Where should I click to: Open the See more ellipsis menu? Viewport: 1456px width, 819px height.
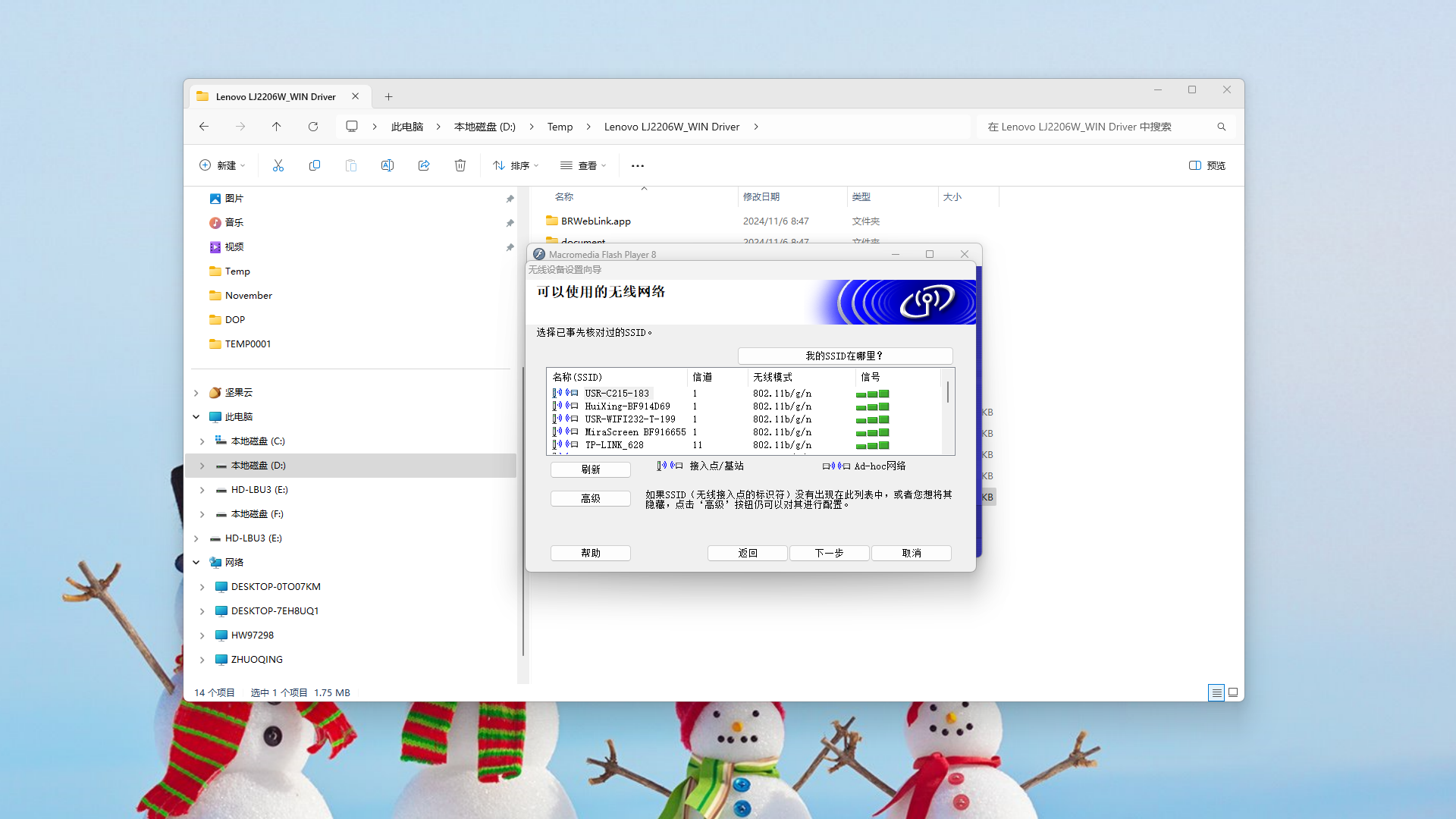tap(638, 165)
